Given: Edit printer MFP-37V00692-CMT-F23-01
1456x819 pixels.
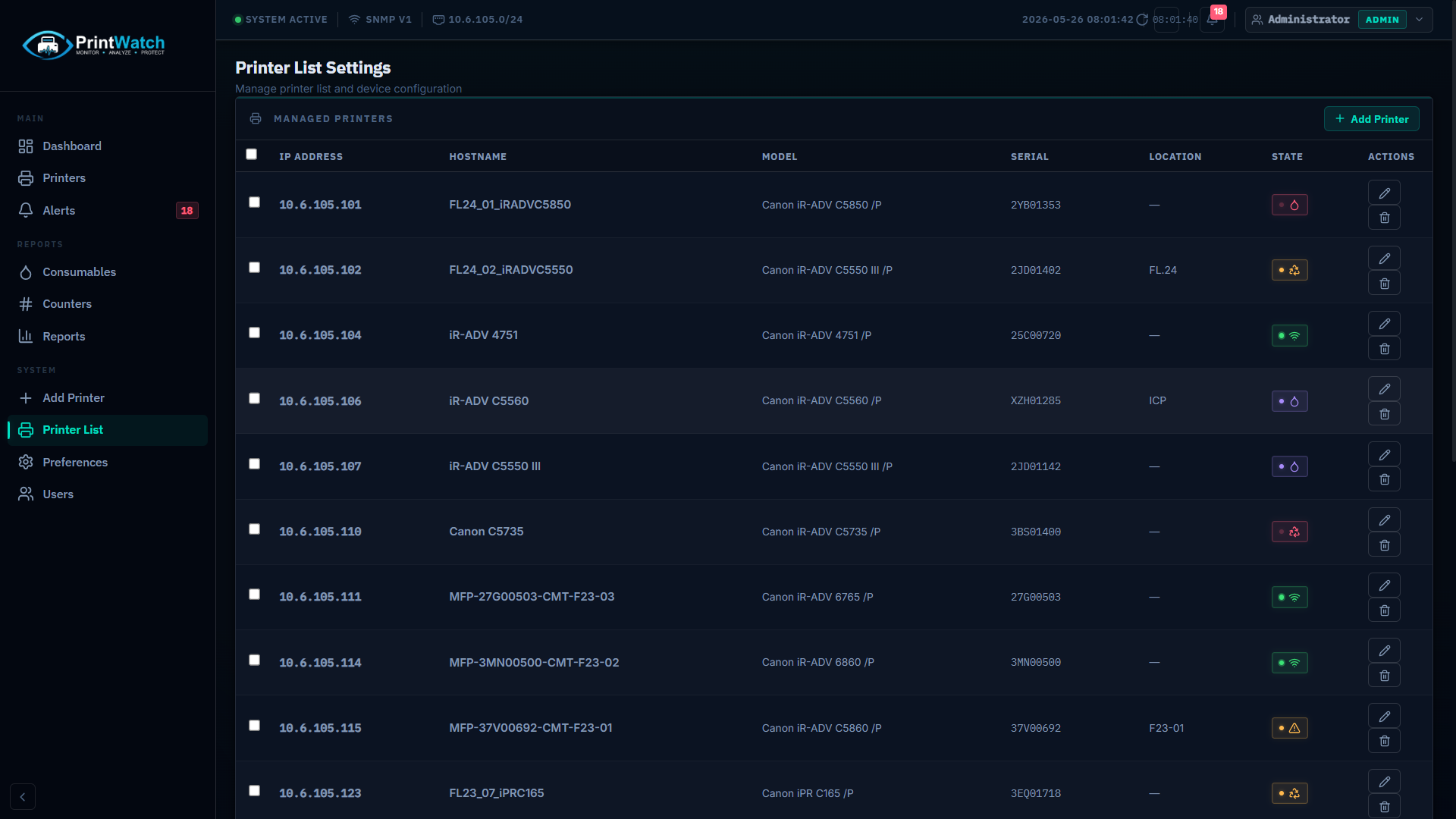Looking at the screenshot, I should (x=1384, y=716).
